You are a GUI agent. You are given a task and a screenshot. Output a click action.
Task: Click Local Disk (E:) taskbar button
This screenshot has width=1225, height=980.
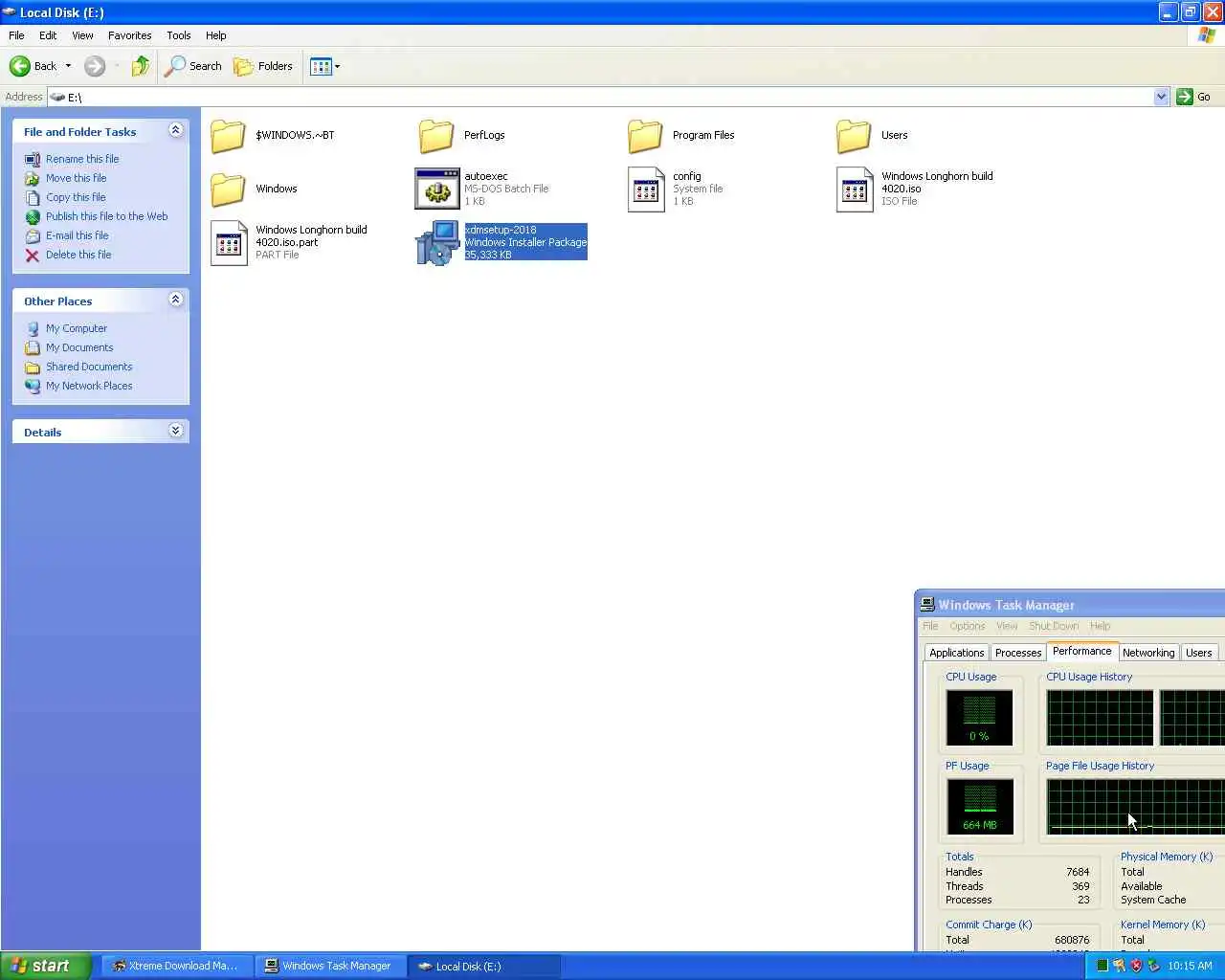tap(483, 966)
